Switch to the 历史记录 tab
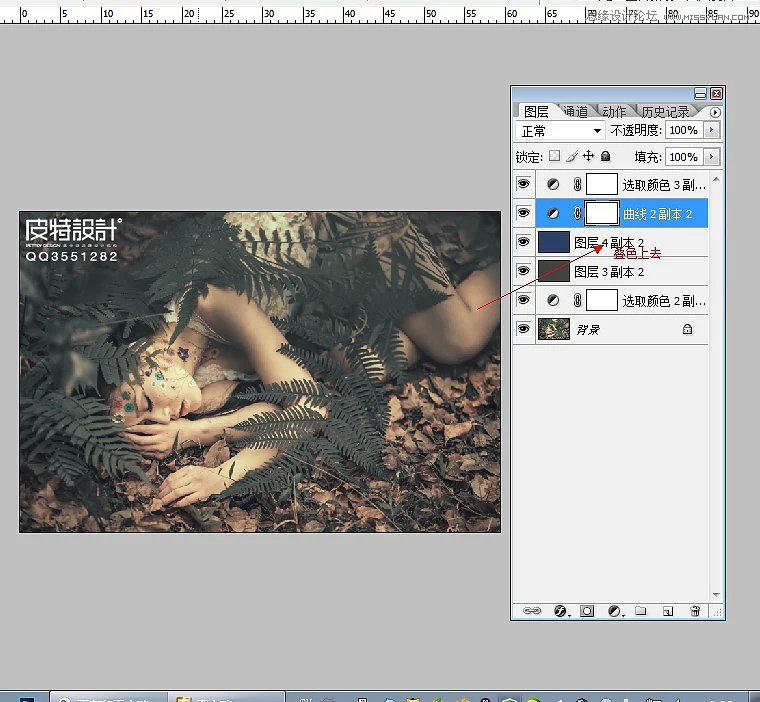760x702 pixels. [x=664, y=112]
